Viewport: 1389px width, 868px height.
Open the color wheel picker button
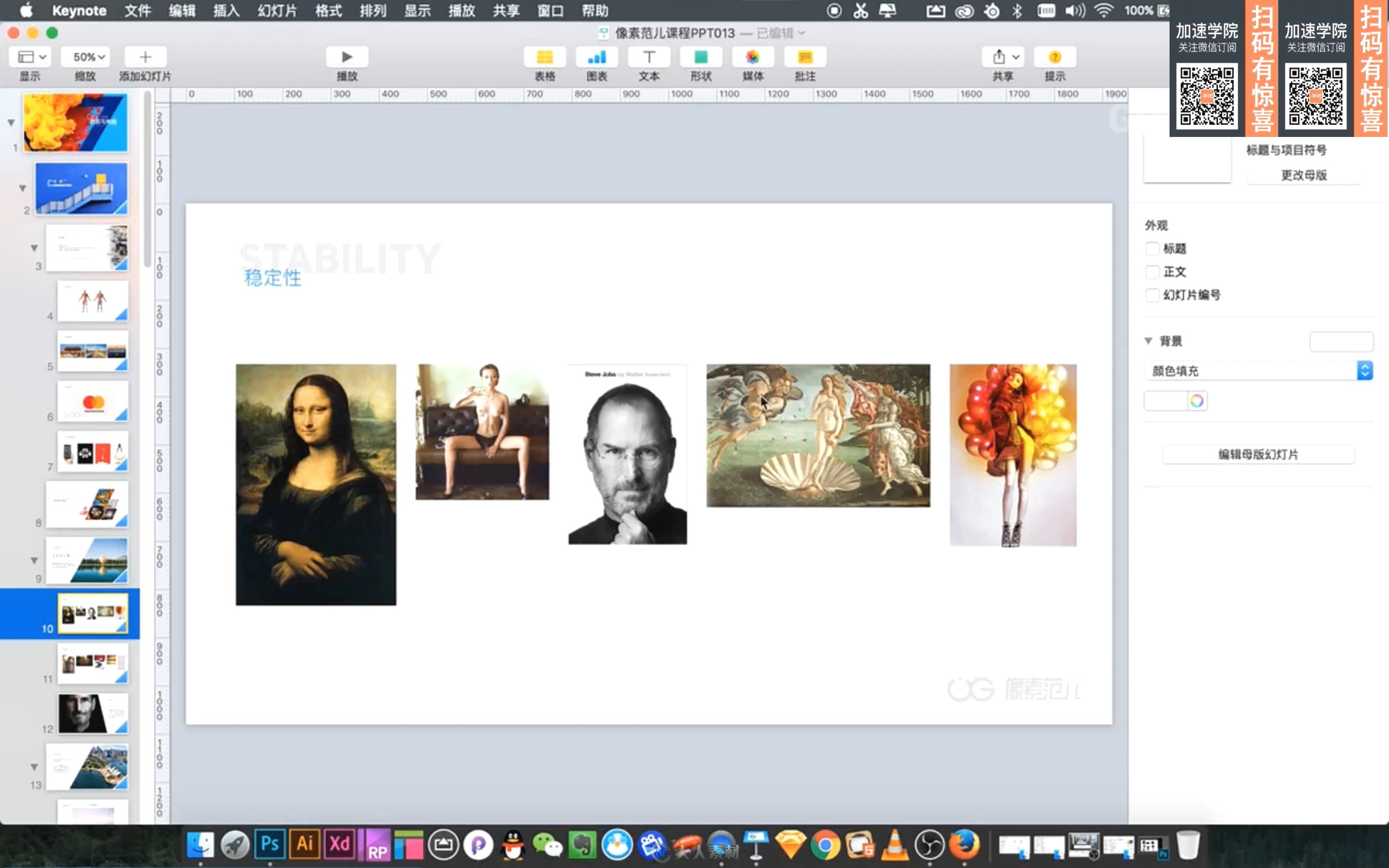pos(1197,401)
